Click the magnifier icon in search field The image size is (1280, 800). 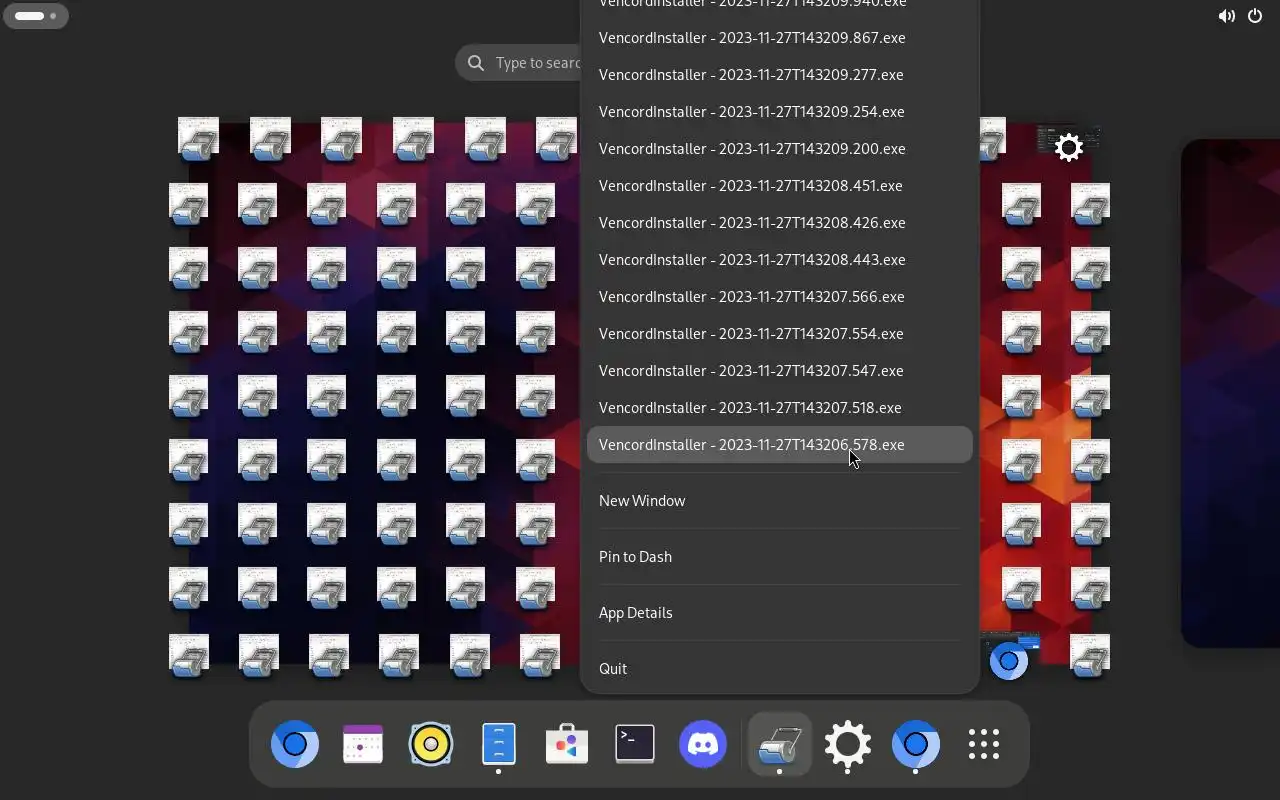click(476, 63)
